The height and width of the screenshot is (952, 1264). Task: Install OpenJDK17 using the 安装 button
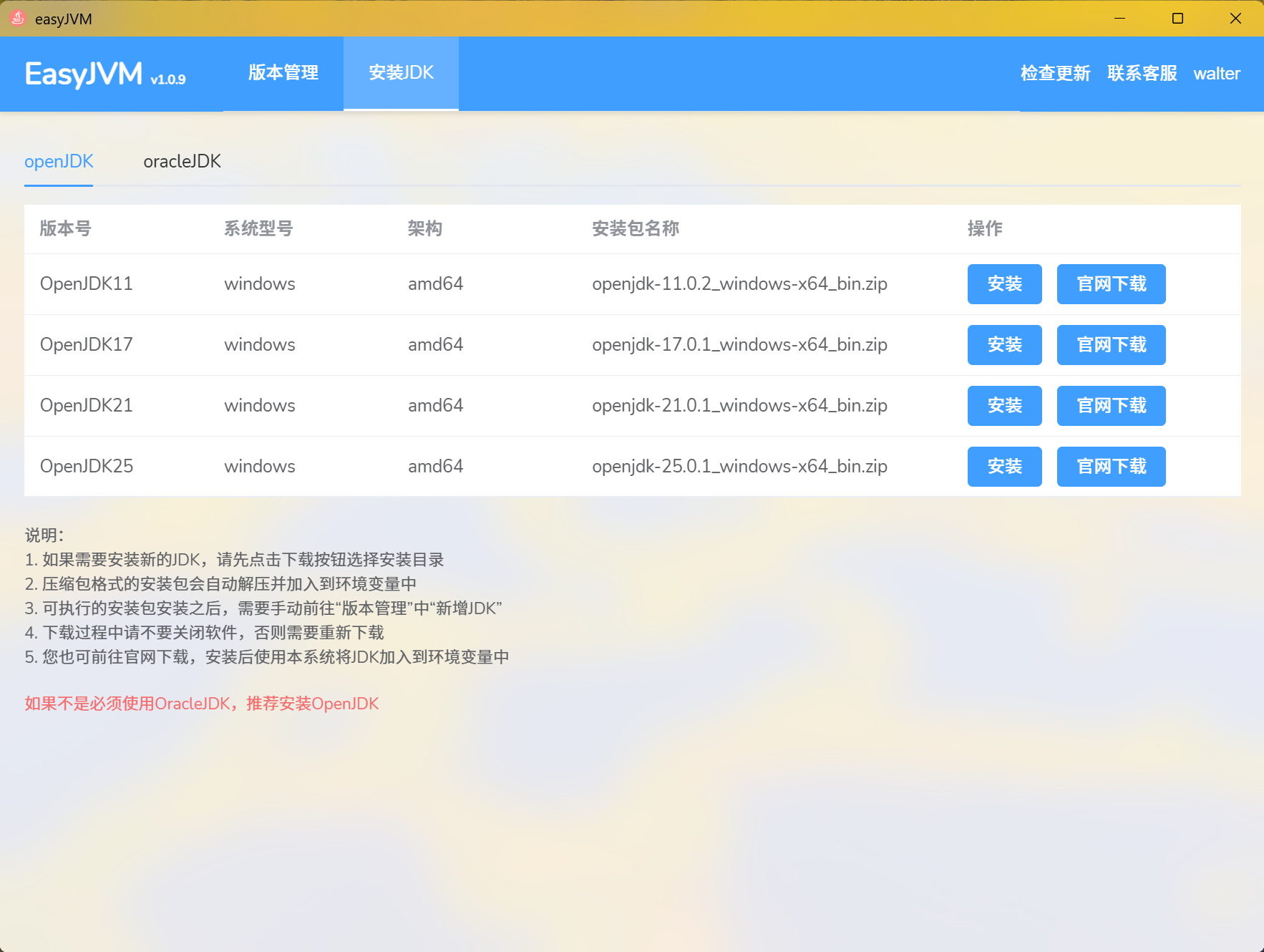pyautogui.click(x=1004, y=345)
